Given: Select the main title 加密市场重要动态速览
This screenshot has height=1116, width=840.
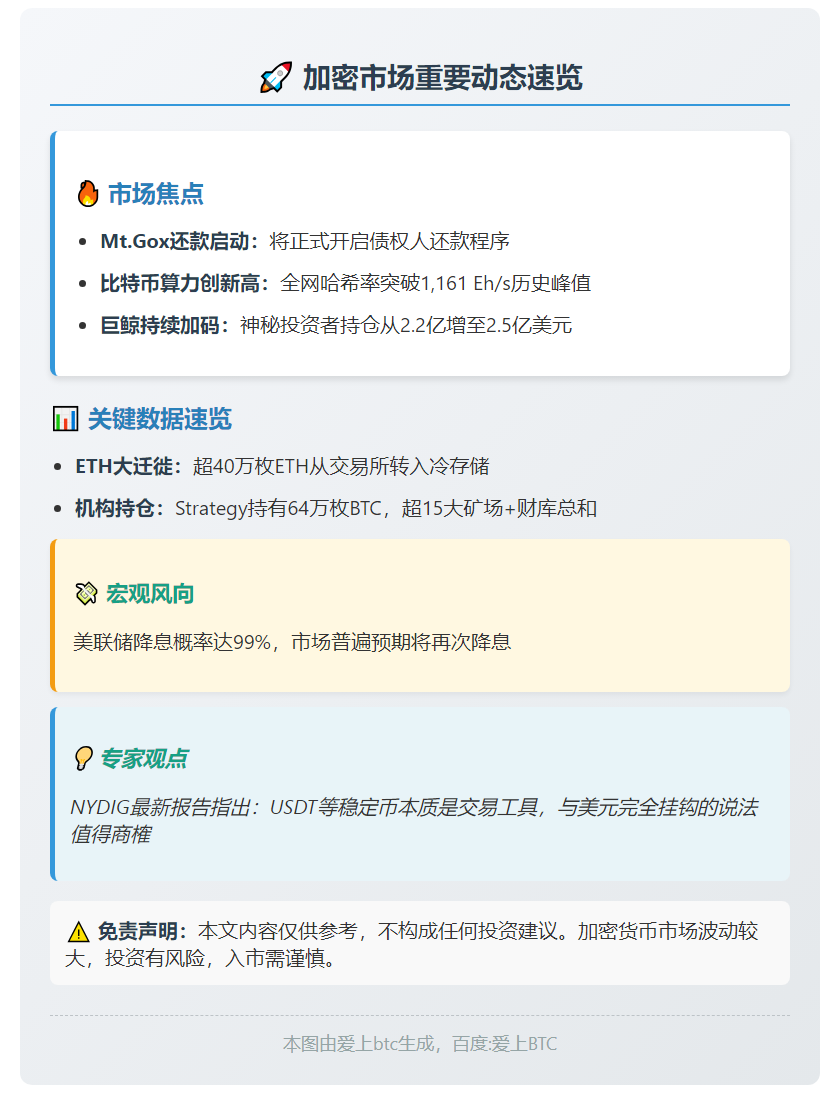Looking at the screenshot, I should 442,78.
